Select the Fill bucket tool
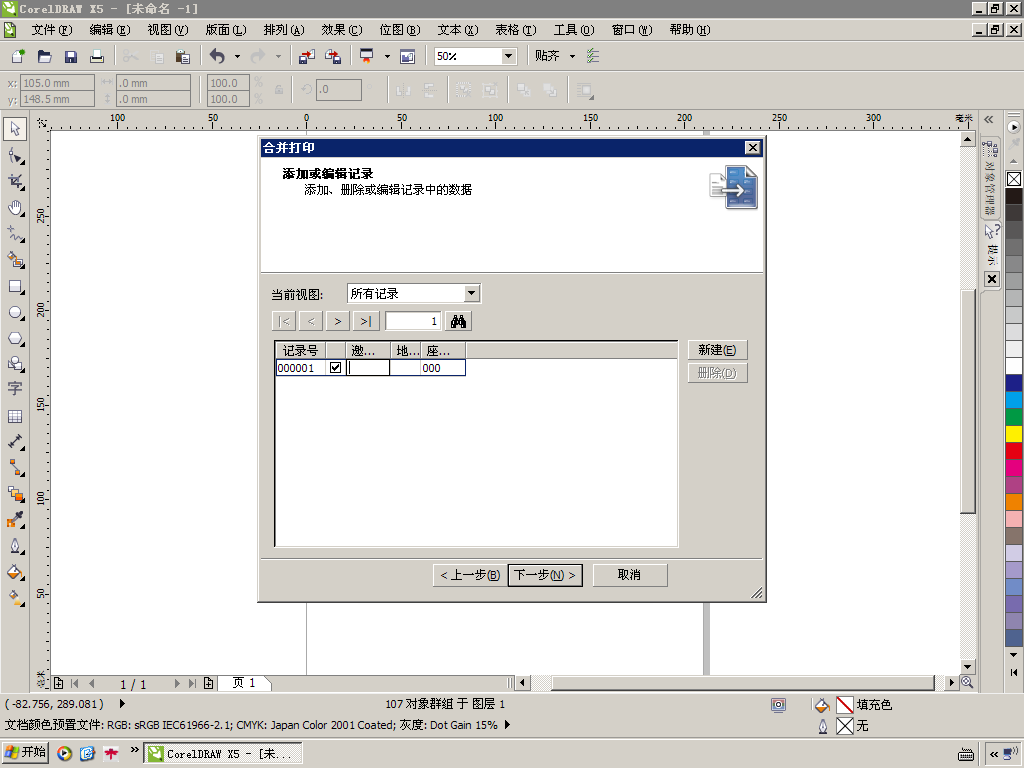 click(15, 572)
